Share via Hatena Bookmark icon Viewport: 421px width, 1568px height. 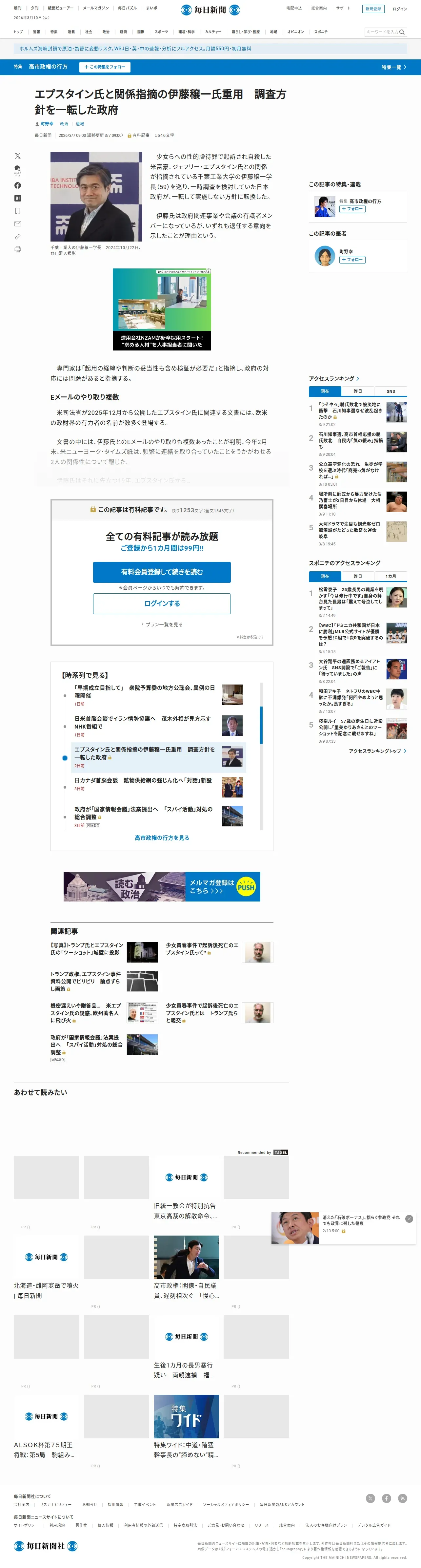[x=17, y=198]
